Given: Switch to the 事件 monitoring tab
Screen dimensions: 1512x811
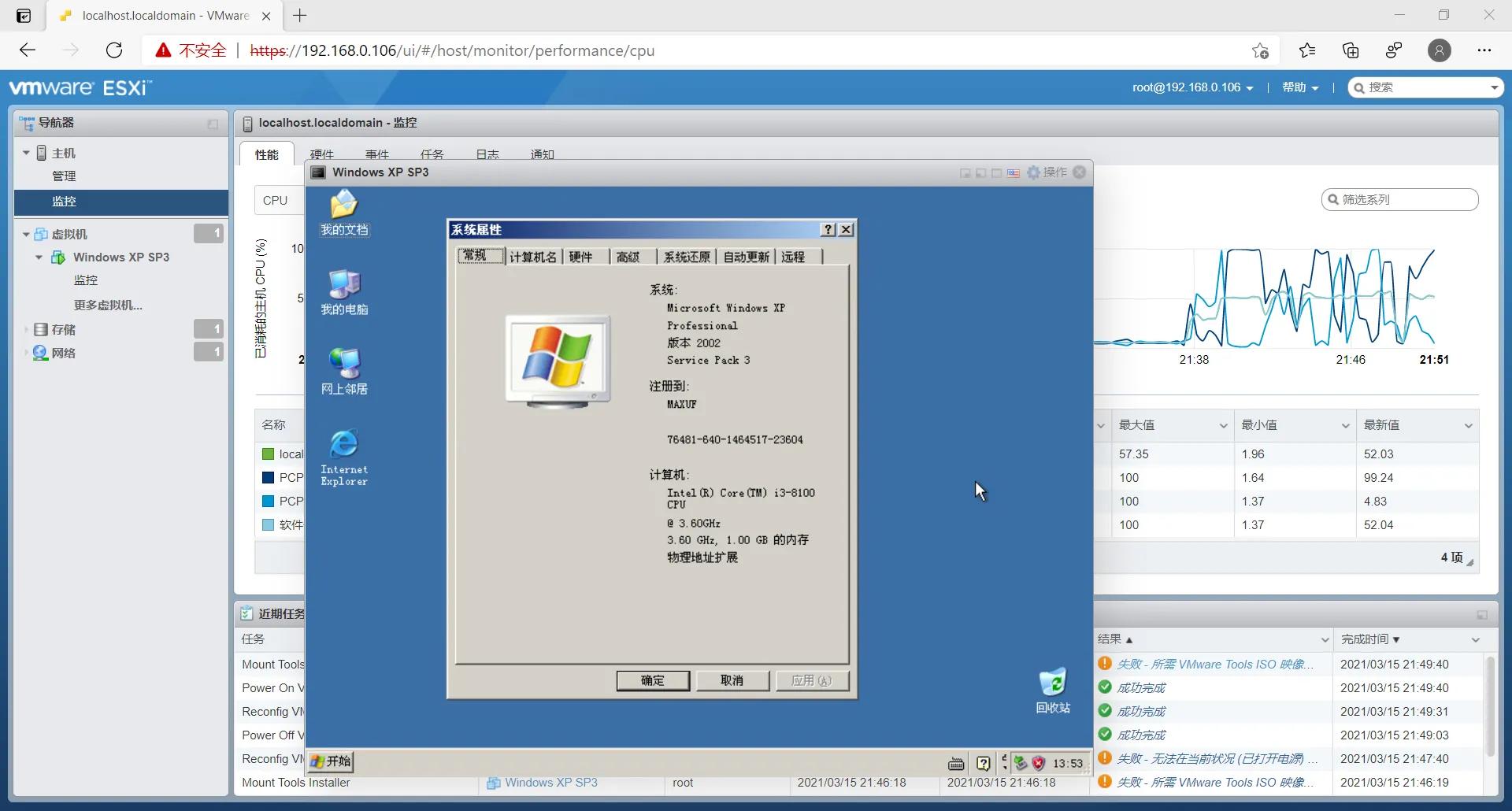Looking at the screenshot, I should [x=376, y=154].
